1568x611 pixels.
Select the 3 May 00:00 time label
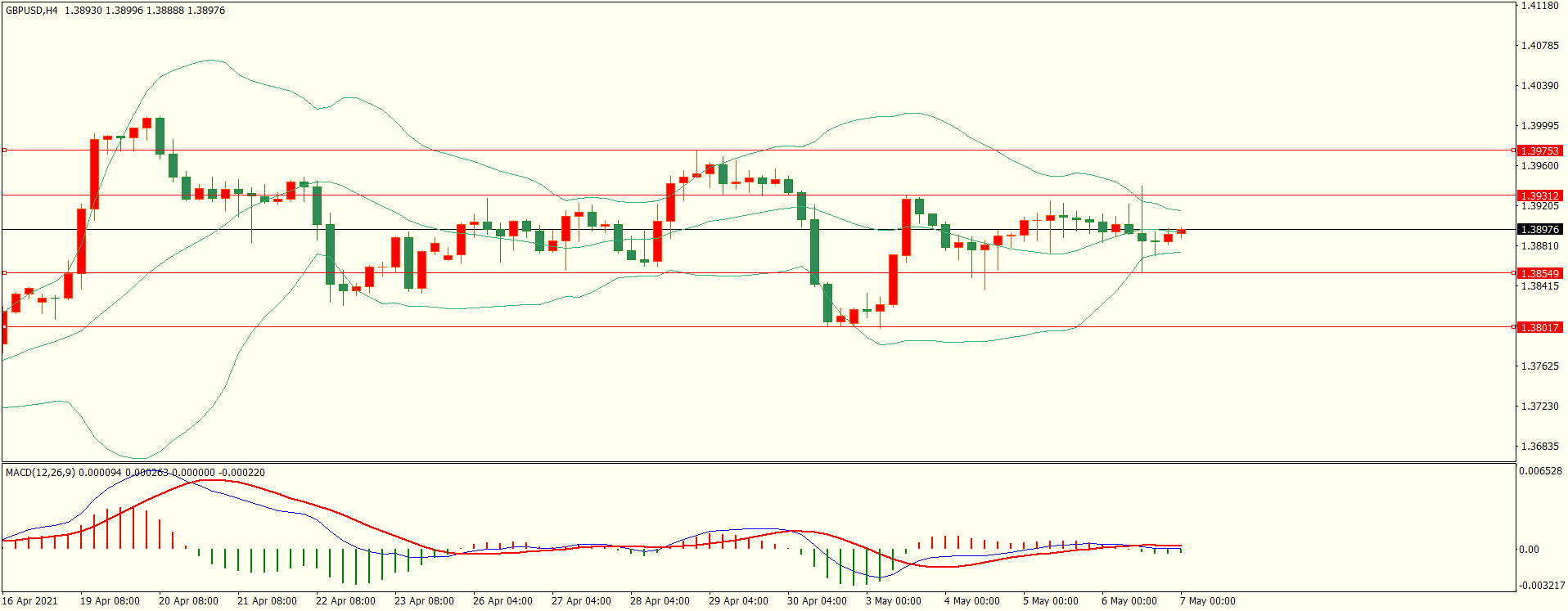[x=893, y=601]
